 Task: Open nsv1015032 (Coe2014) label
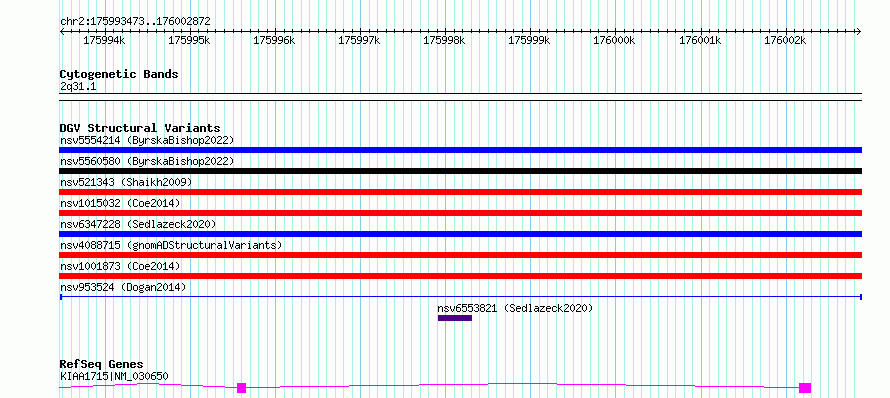coord(120,203)
